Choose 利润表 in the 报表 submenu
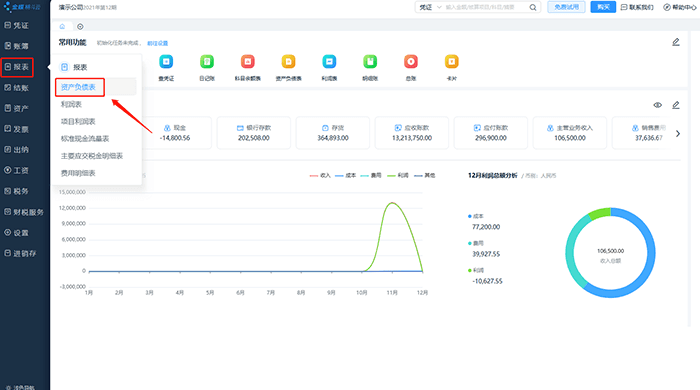This screenshot has width=700, height=390. click(x=71, y=104)
